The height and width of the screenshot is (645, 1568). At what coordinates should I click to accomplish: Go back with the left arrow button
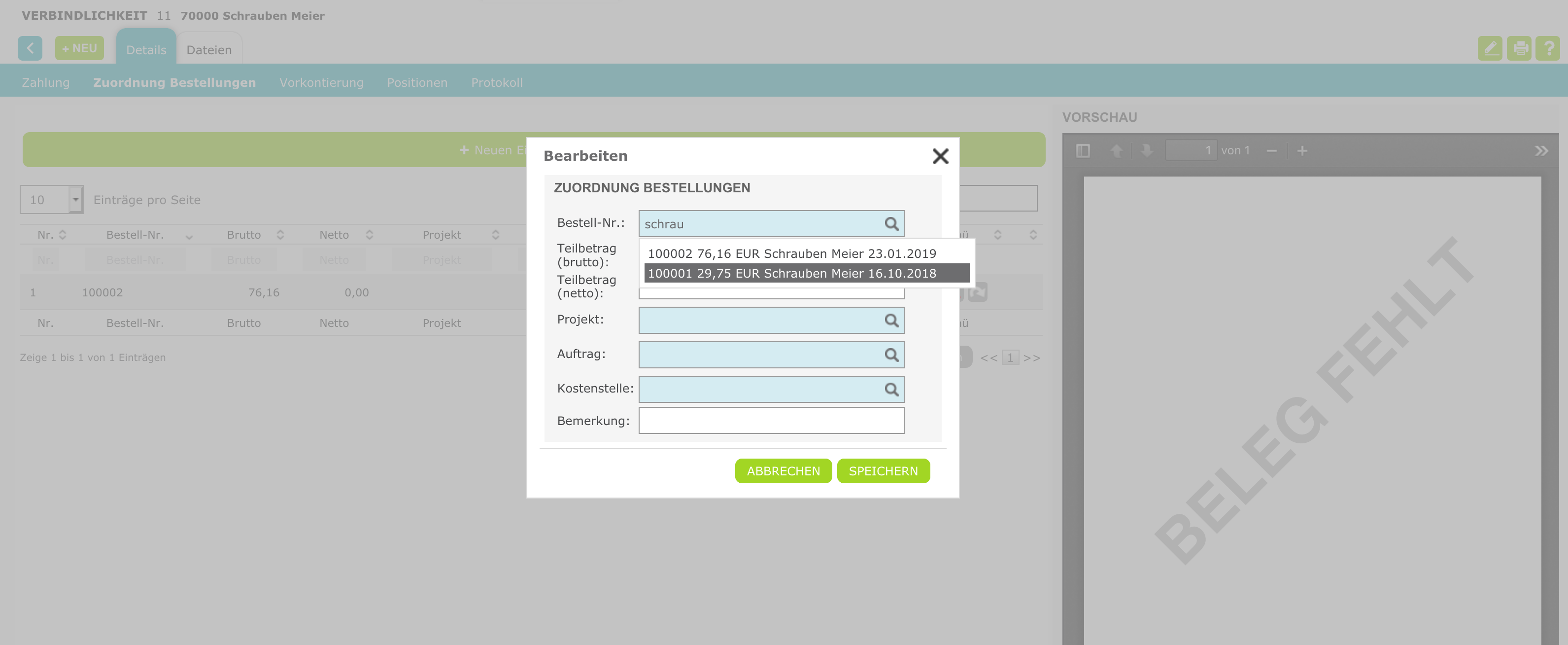(x=30, y=48)
